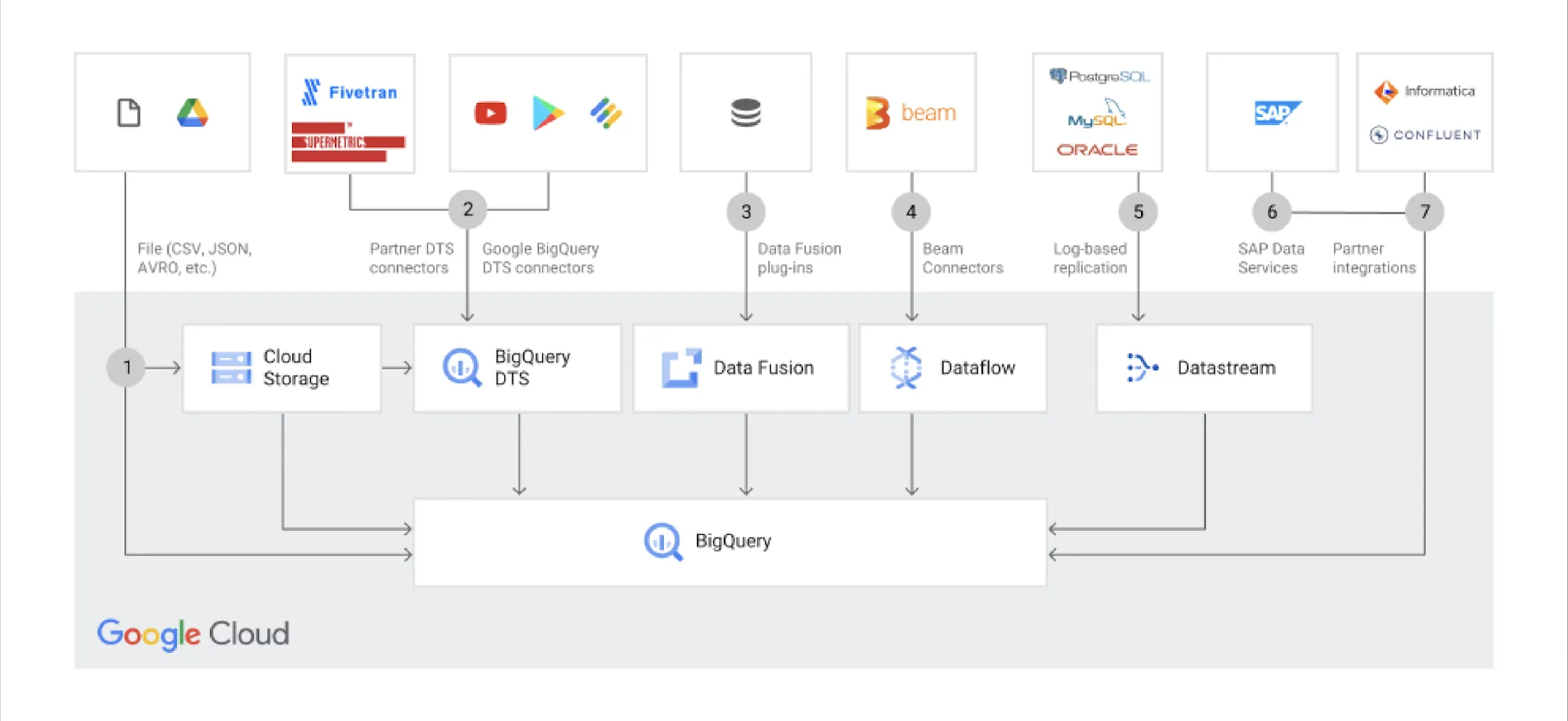Select the Dataflow label
The image size is (1568, 721).
point(977,368)
